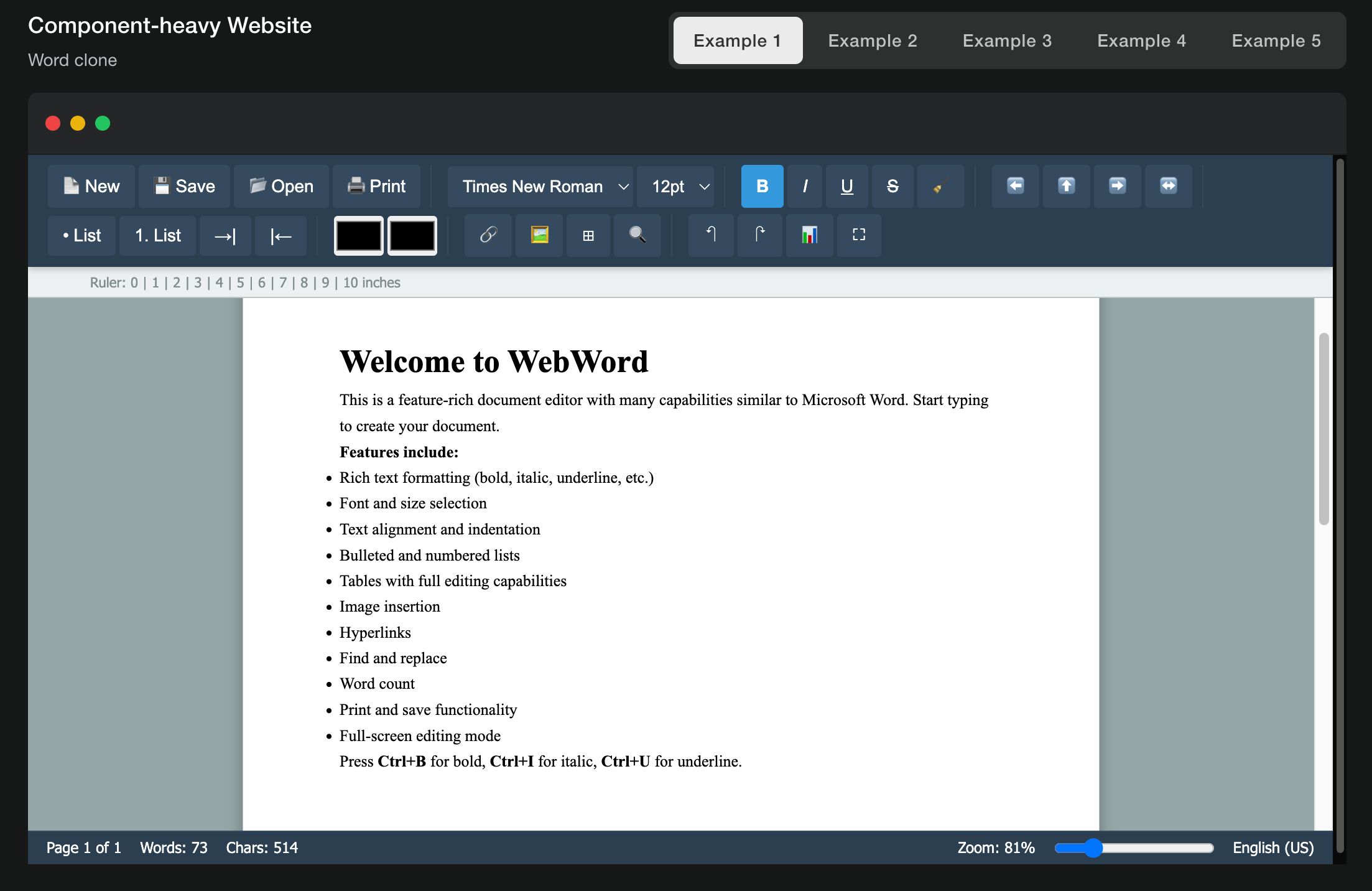The image size is (1372, 891).
Task: Enable italic formatting
Action: [x=804, y=186]
